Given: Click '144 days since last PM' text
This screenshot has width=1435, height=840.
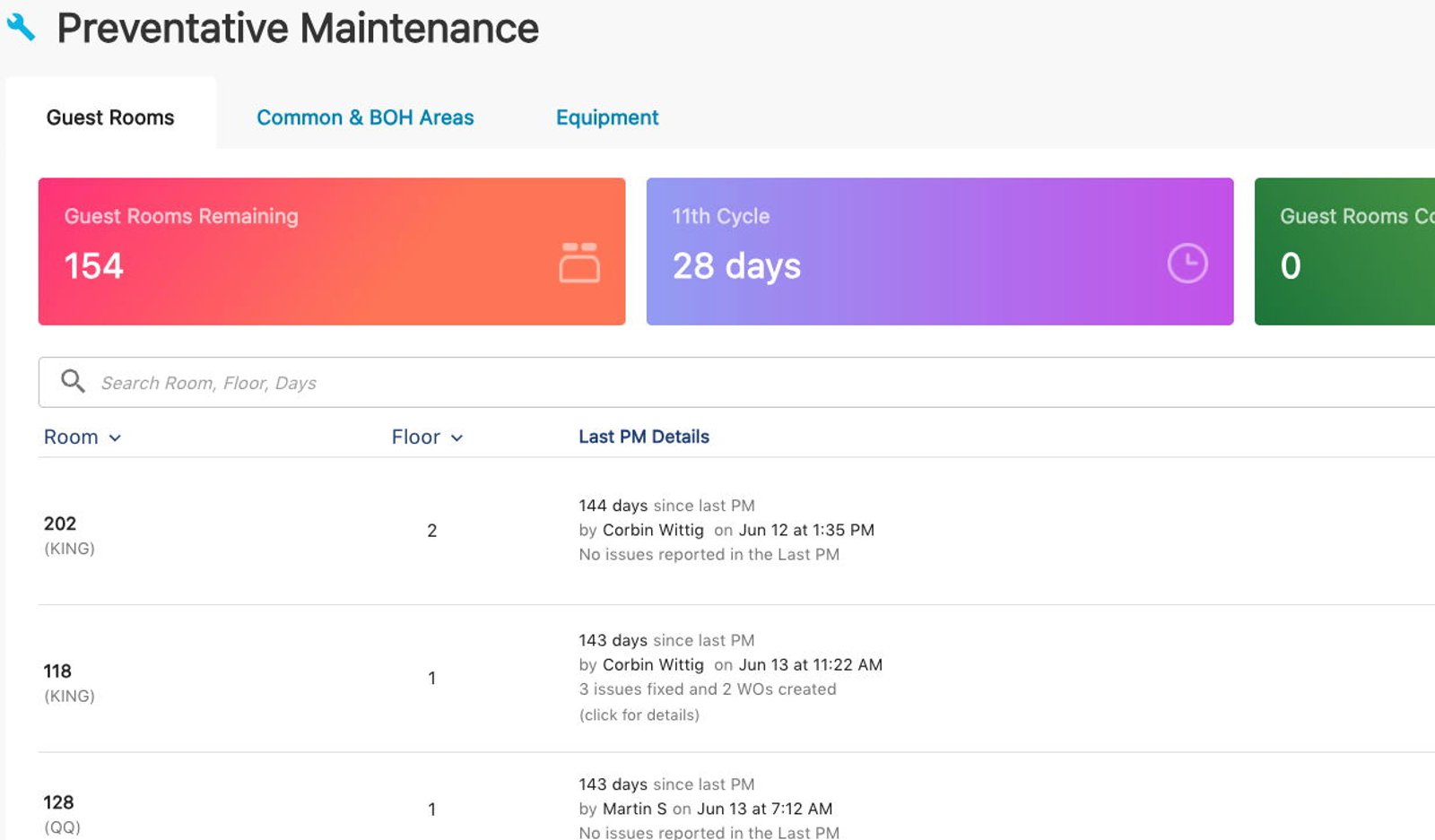Looking at the screenshot, I should point(666,506).
